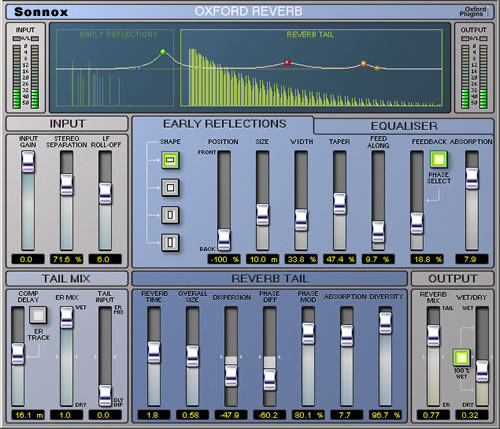Click the Reverb Mix value 0.77
The width and height of the screenshot is (500, 429).
pos(434,415)
